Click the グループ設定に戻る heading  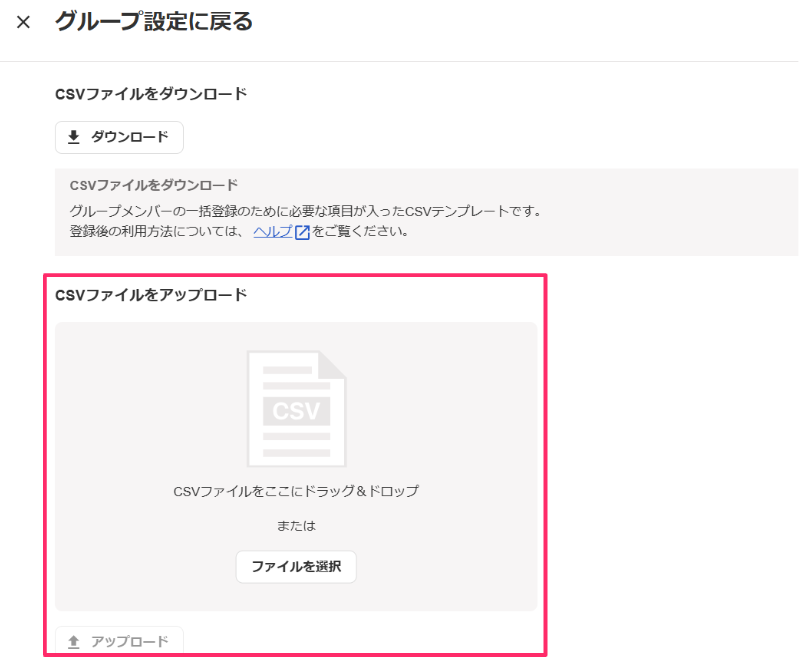[x=154, y=22]
